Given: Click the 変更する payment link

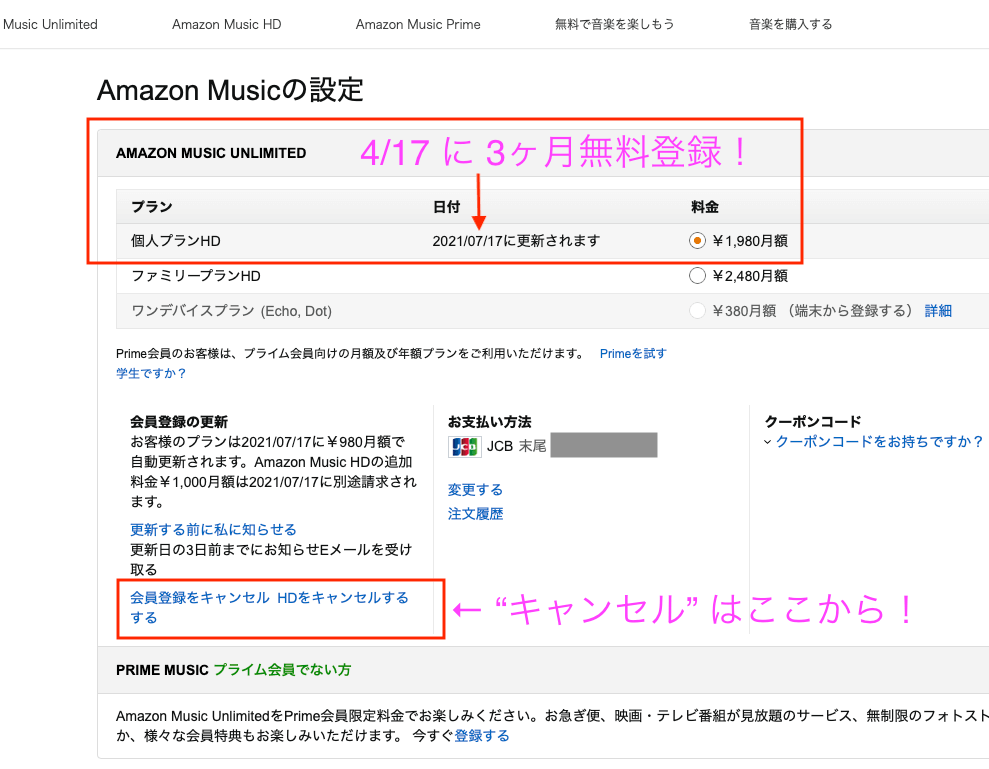Looking at the screenshot, I should 475,490.
